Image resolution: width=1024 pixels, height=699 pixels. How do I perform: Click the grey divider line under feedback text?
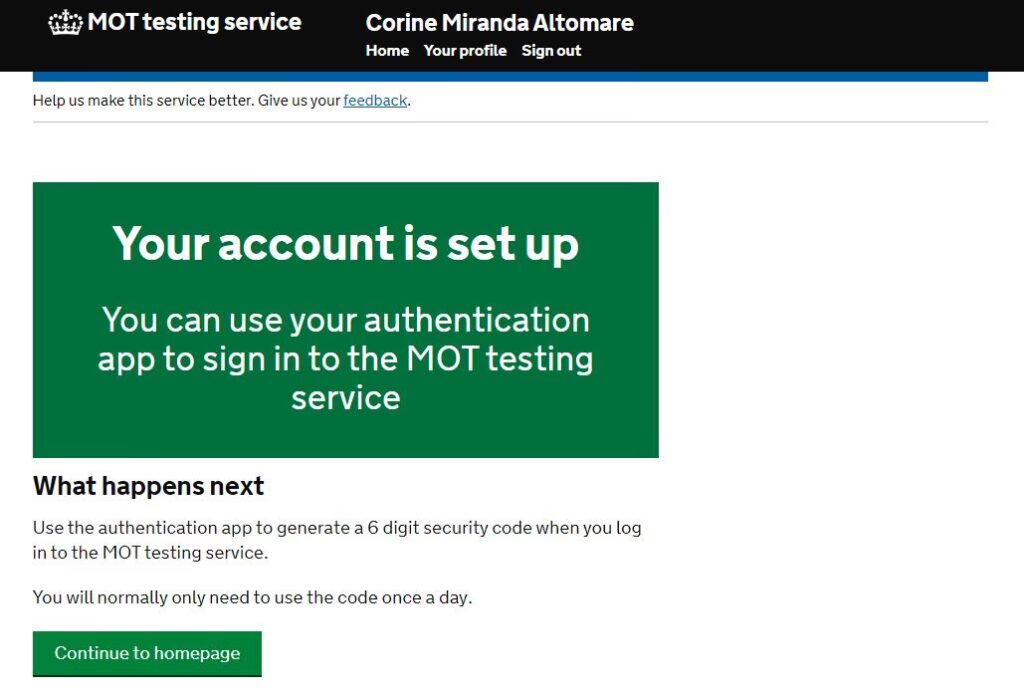(x=510, y=122)
